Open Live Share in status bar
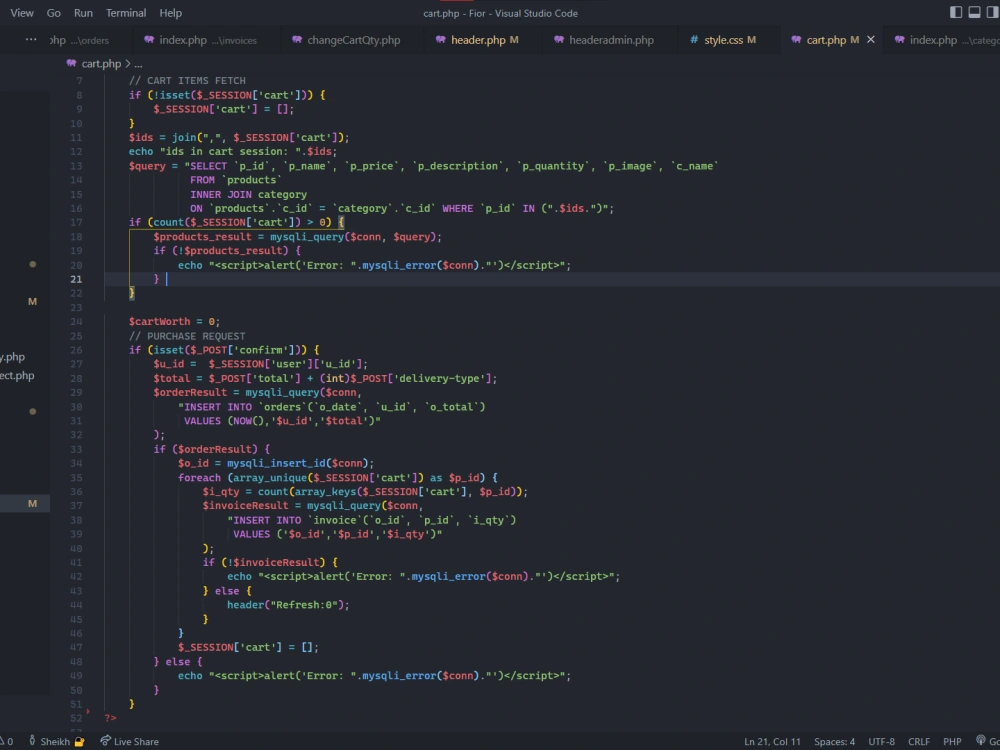Image resolution: width=1000 pixels, height=750 pixels. pos(129,741)
